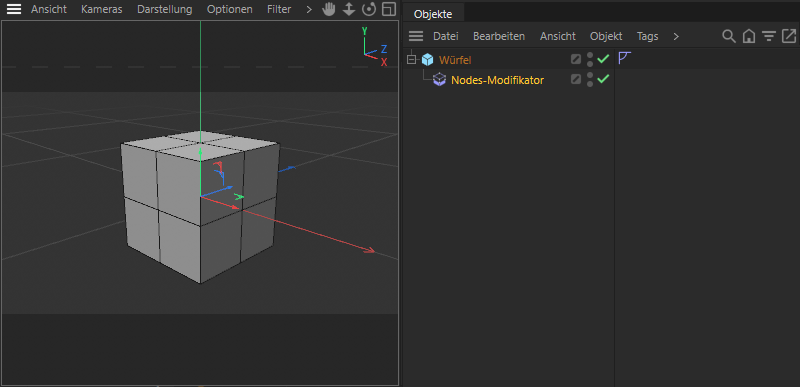Click the viewport zoom arrows icon
This screenshot has height=387, width=800.
click(x=348, y=9)
